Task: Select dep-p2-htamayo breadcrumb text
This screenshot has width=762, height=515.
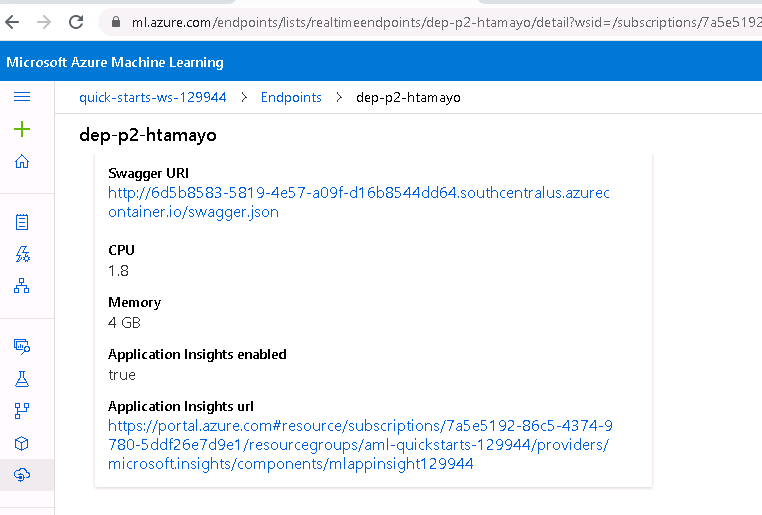Action: click(408, 97)
